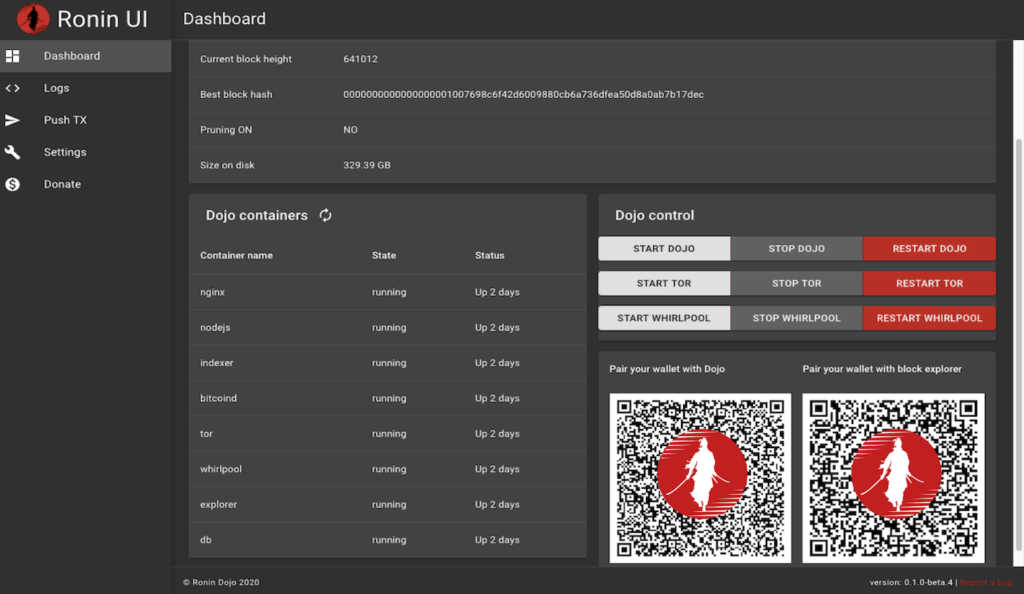Screen dimensions: 1024x594
Task: Click the 'Pair your wallet with Dojo' label
Action: click(667, 369)
